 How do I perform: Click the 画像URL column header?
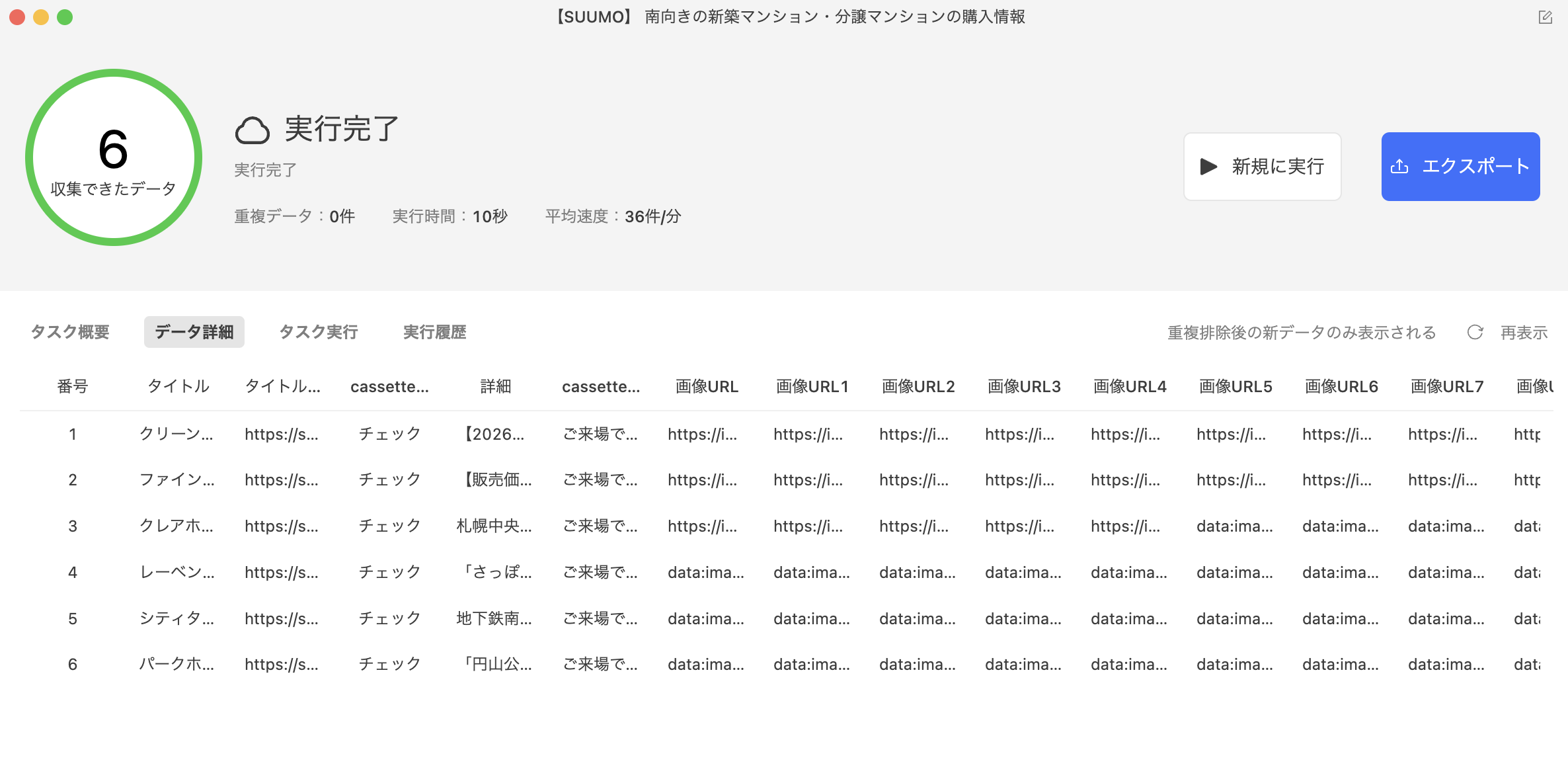[x=707, y=386]
